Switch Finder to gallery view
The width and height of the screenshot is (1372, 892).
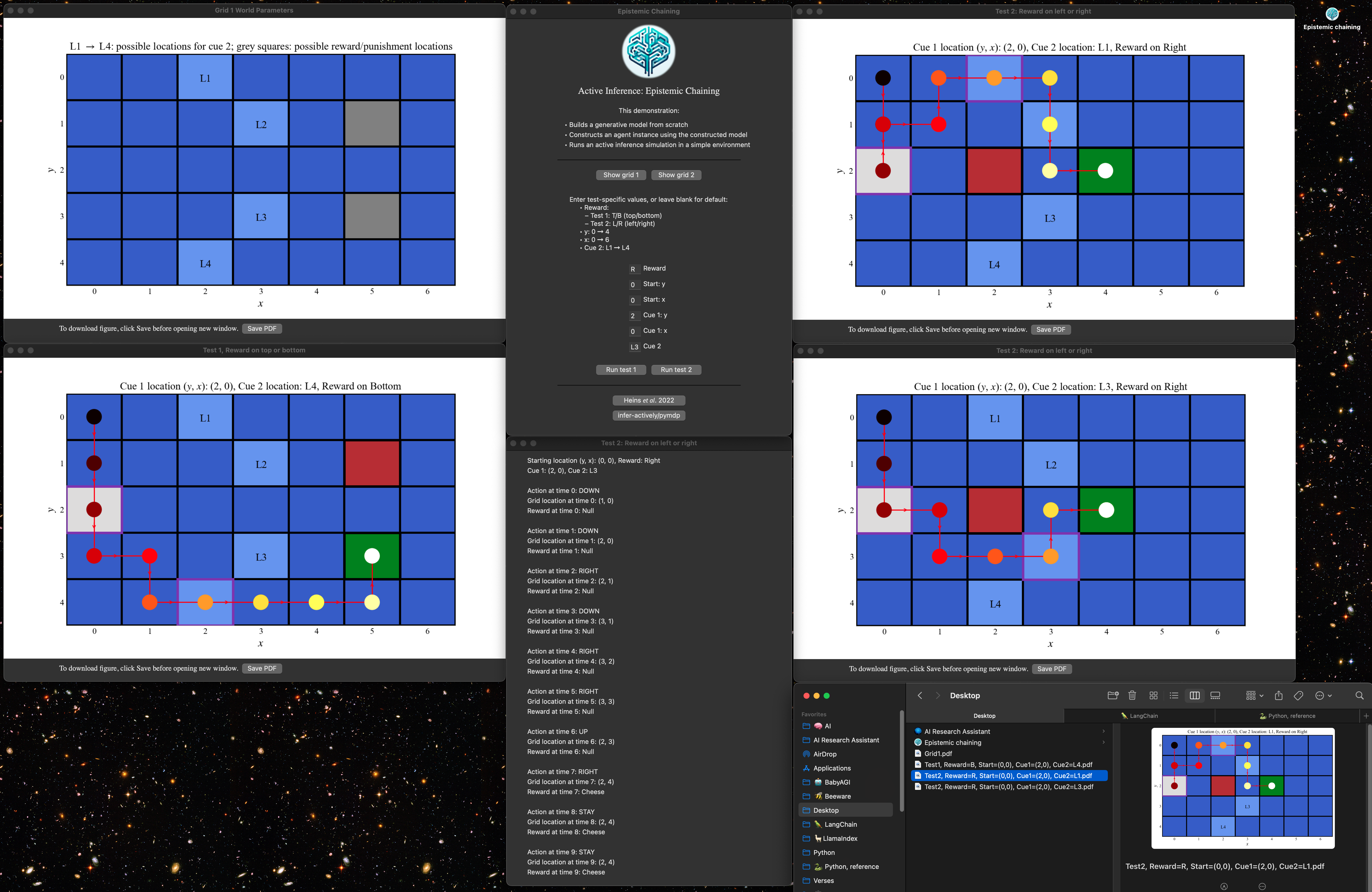tap(1215, 695)
